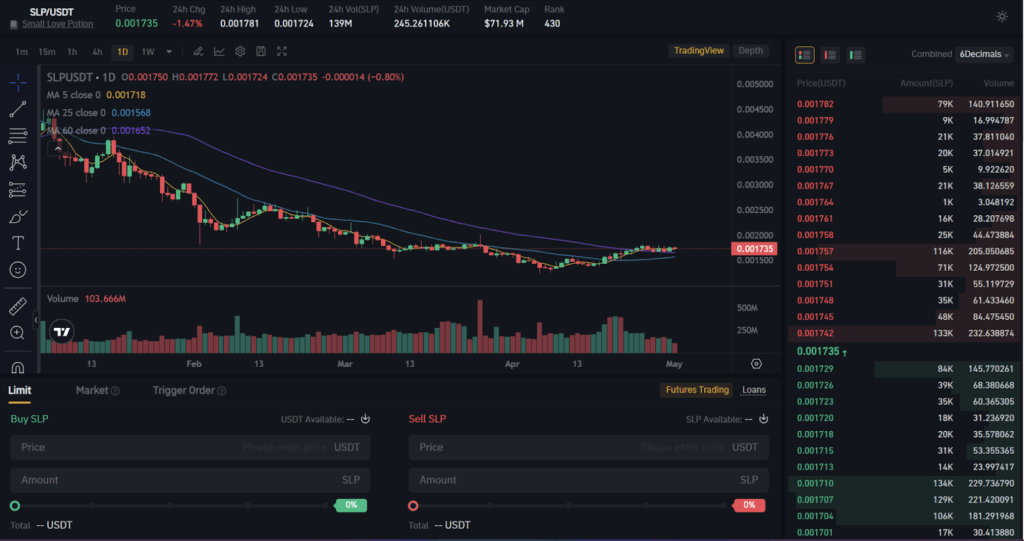Open the TradingView logo link
The width and height of the screenshot is (1024, 541).
(x=62, y=332)
